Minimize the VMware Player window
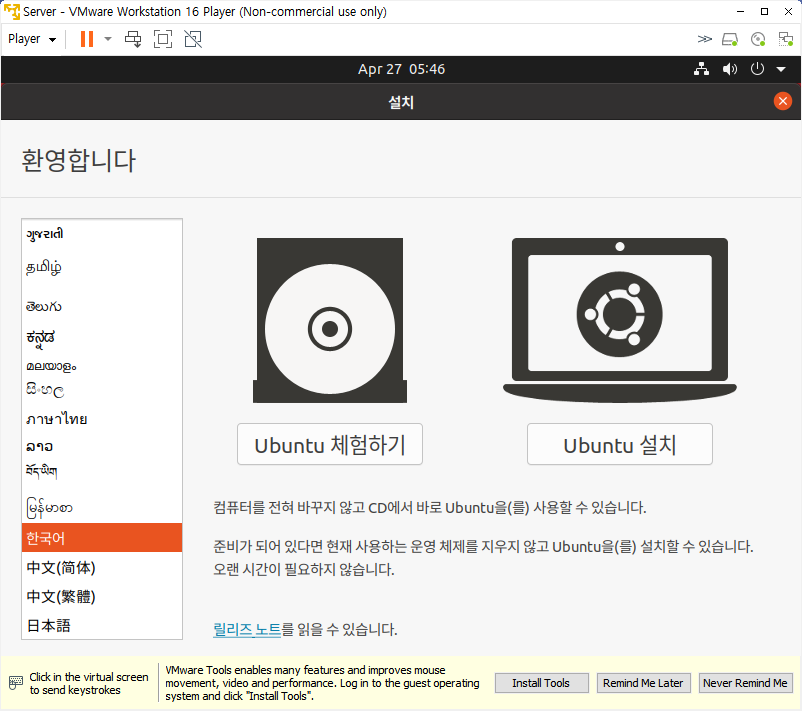 [x=740, y=11]
